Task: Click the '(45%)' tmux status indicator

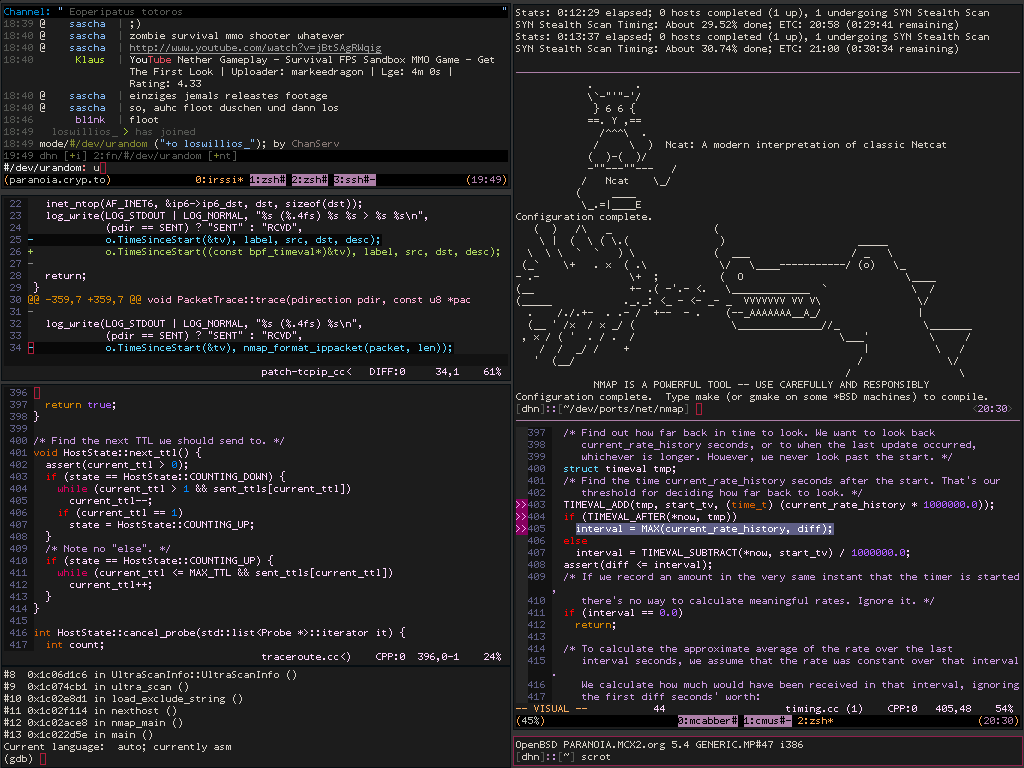Action: click(530, 721)
